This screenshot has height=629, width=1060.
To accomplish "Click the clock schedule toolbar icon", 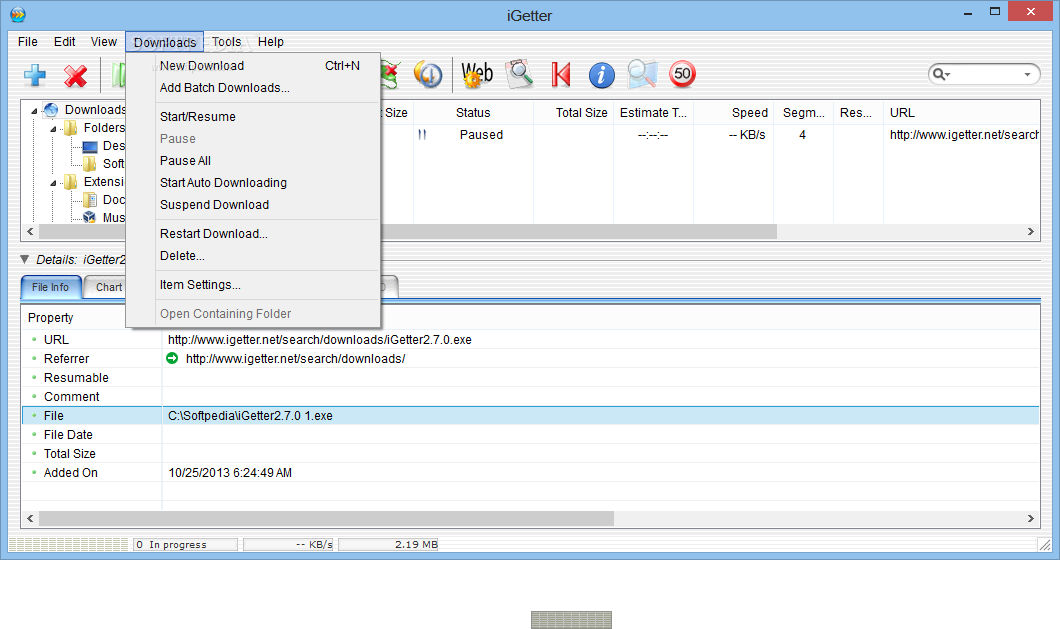I will [428, 74].
